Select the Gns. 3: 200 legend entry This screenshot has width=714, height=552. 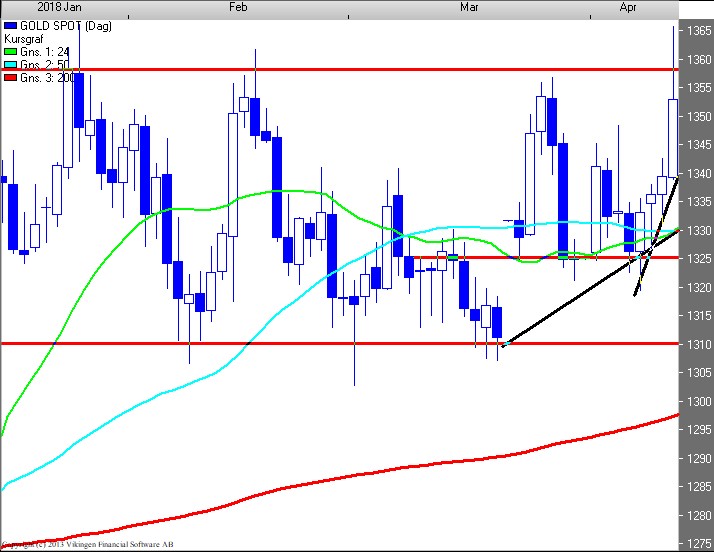tap(45, 77)
